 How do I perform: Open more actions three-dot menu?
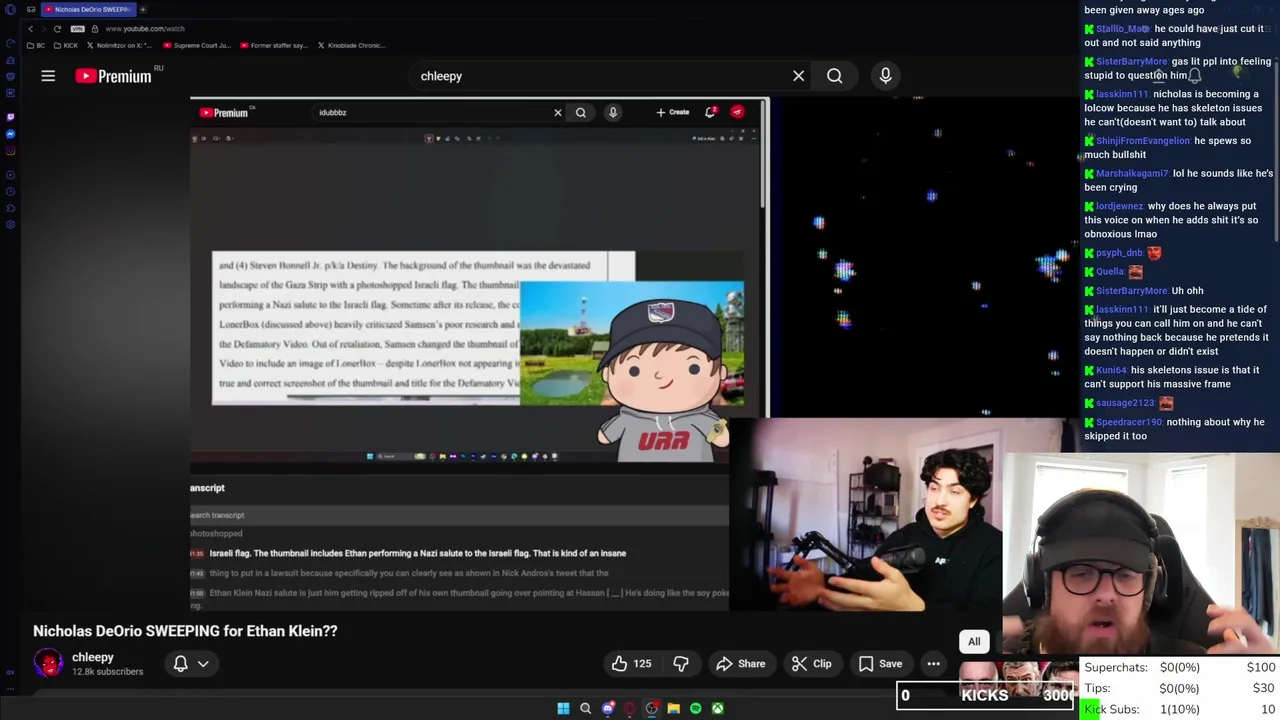point(933,664)
